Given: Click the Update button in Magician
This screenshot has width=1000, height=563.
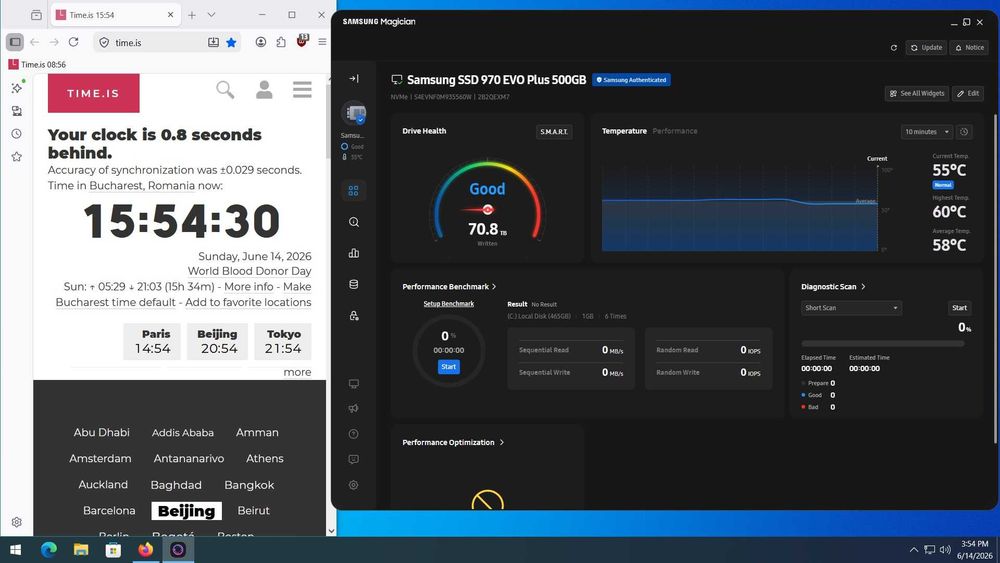Looking at the screenshot, I should [926, 48].
